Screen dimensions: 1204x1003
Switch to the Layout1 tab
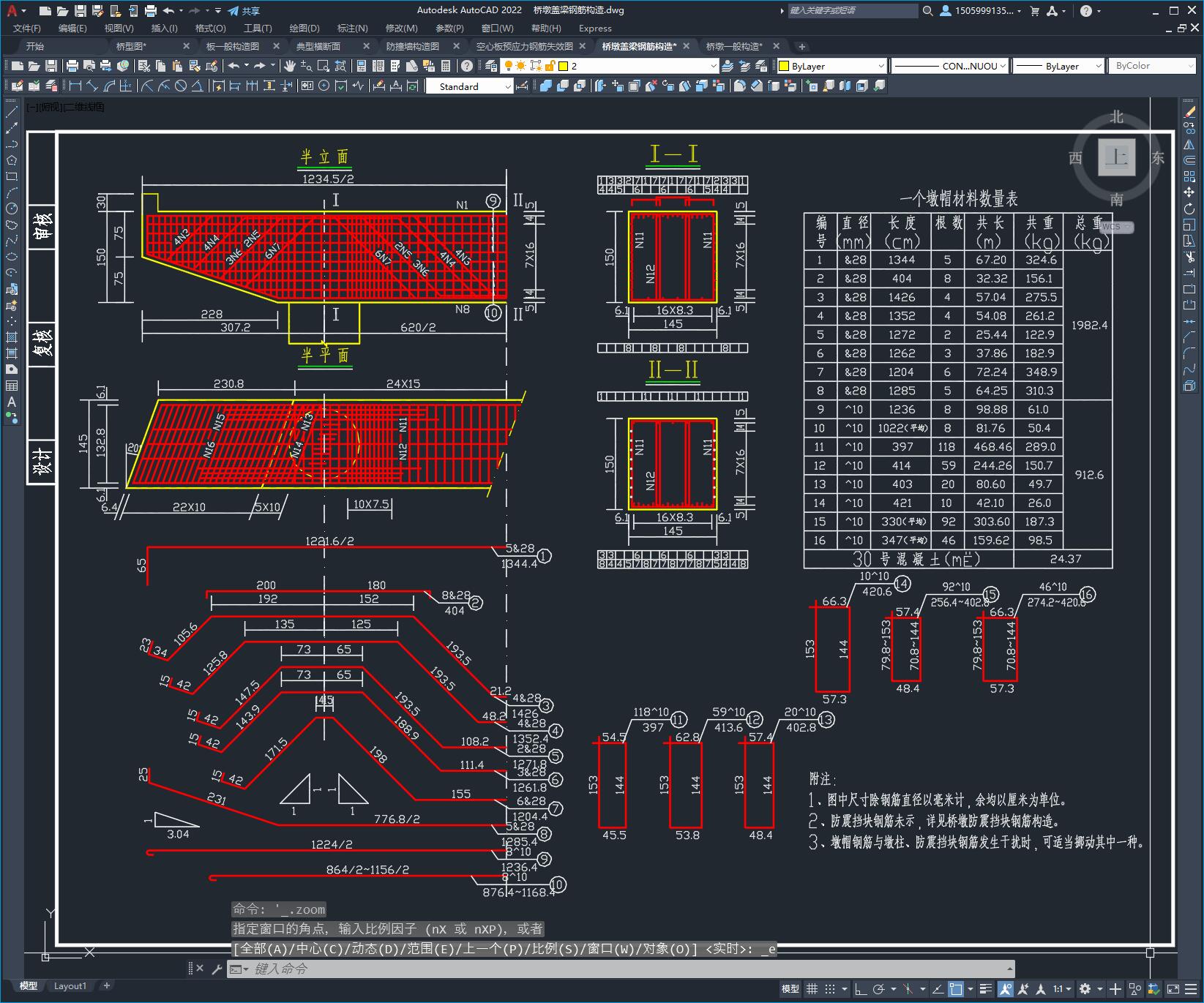70,985
